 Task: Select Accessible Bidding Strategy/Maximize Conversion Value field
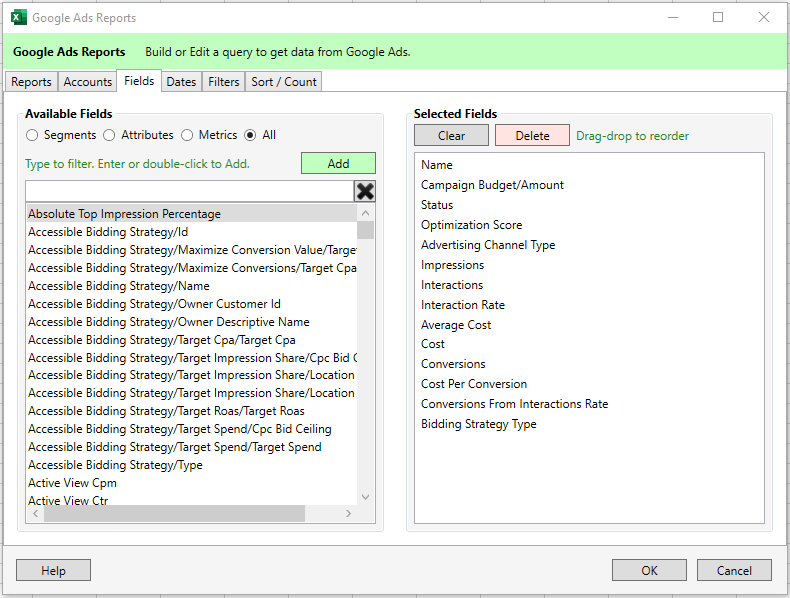pos(191,250)
